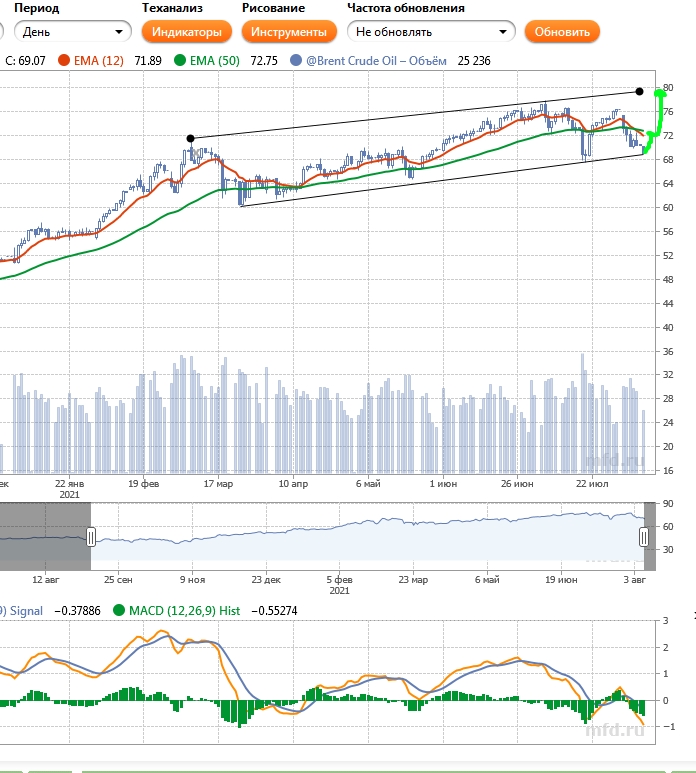Expand the Частота обновления dropdown
Viewport: 696px width, 773px height.
tap(430, 31)
